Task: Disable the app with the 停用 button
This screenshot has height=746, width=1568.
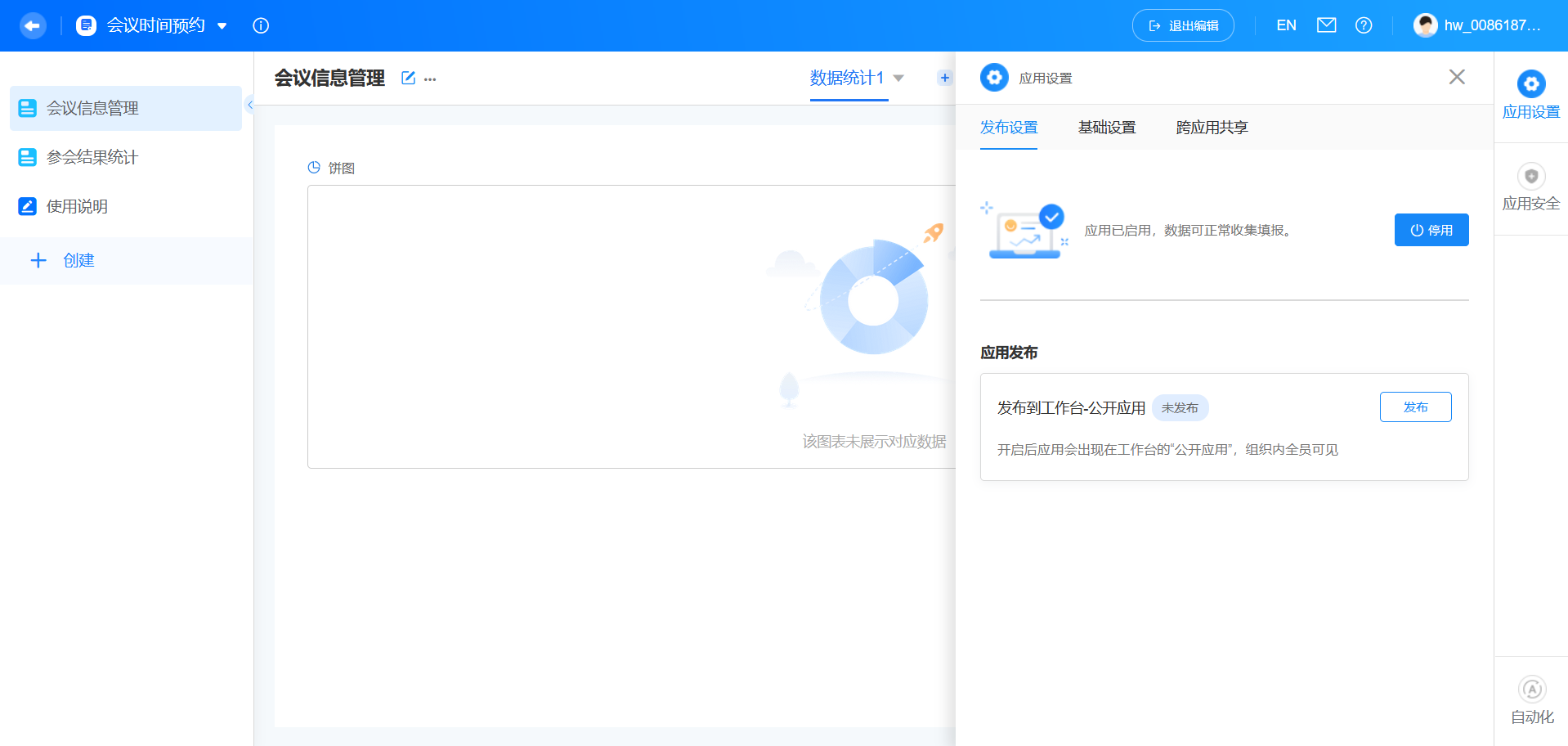Action: 1431,230
